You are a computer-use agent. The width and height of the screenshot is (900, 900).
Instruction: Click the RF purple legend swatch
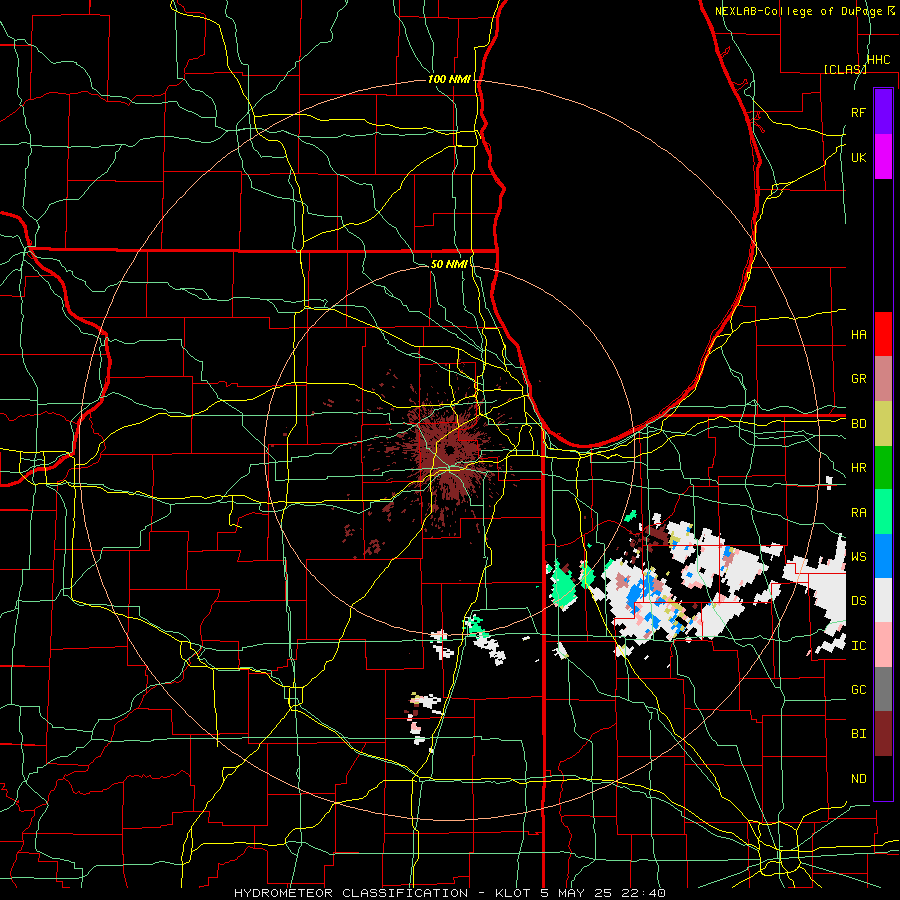coord(883,111)
